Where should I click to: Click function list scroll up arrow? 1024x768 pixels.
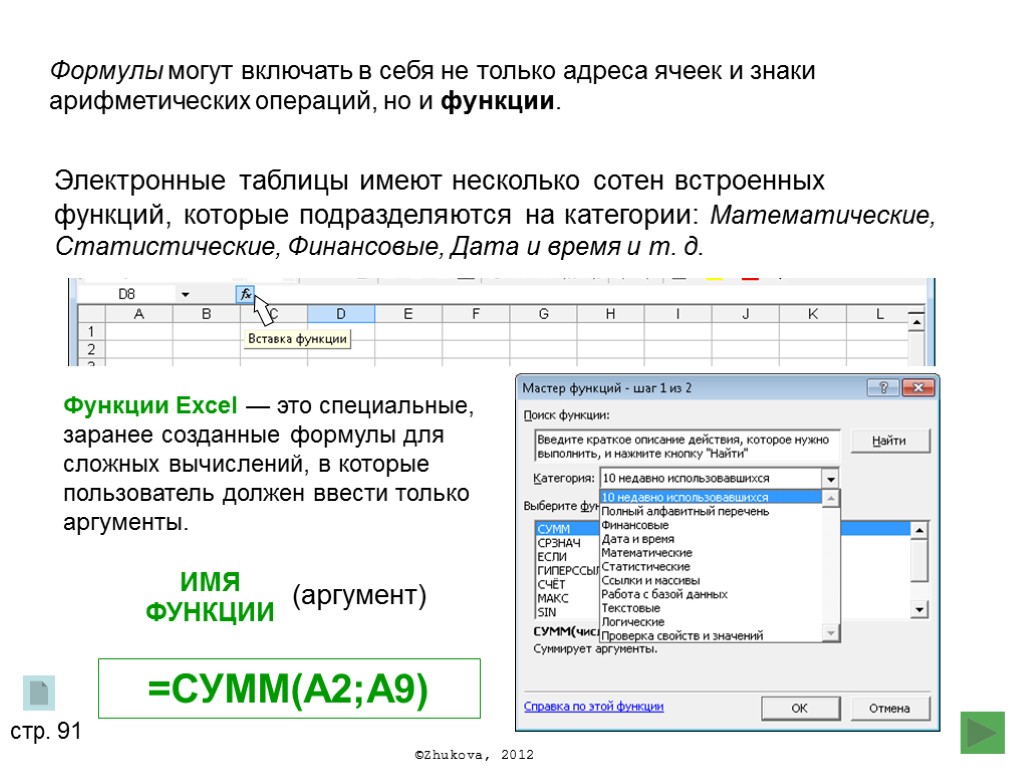tap(920, 530)
